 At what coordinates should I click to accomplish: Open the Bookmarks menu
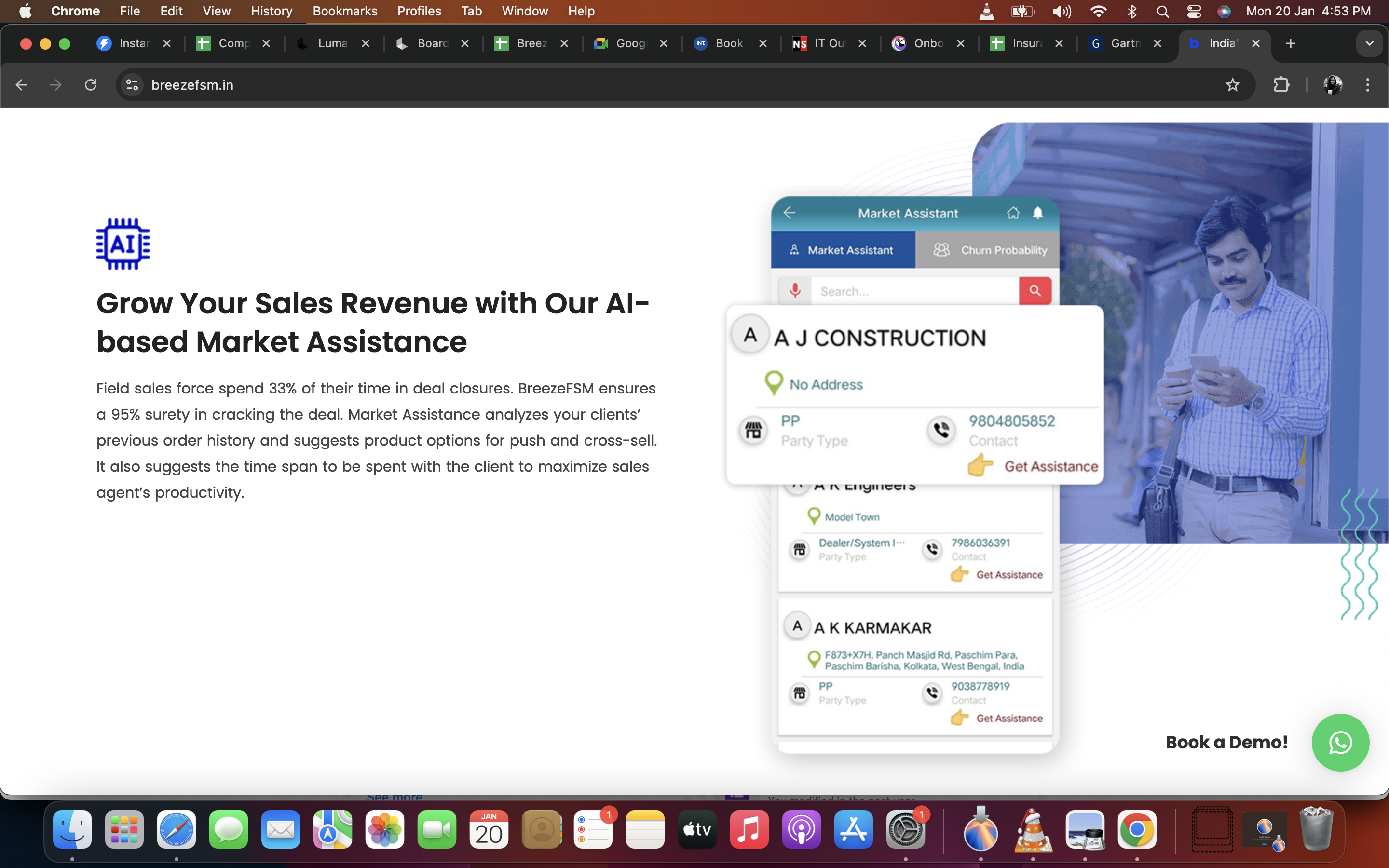point(344,11)
